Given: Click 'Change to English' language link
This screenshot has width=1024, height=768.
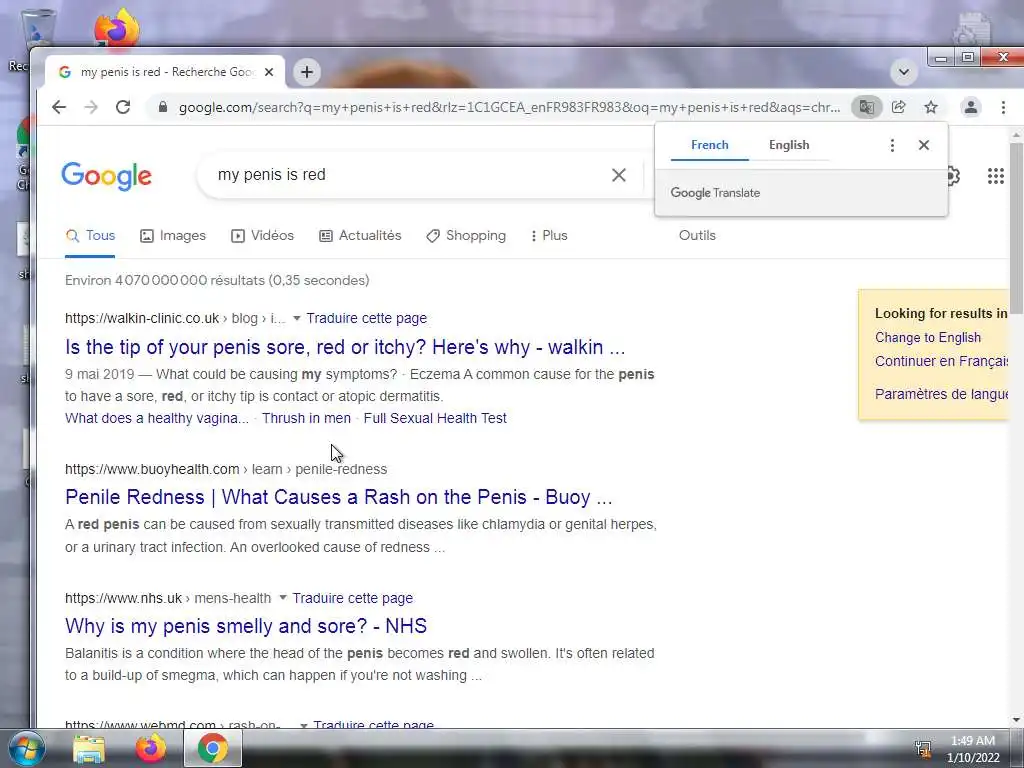Looking at the screenshot, I should point(927,338).
